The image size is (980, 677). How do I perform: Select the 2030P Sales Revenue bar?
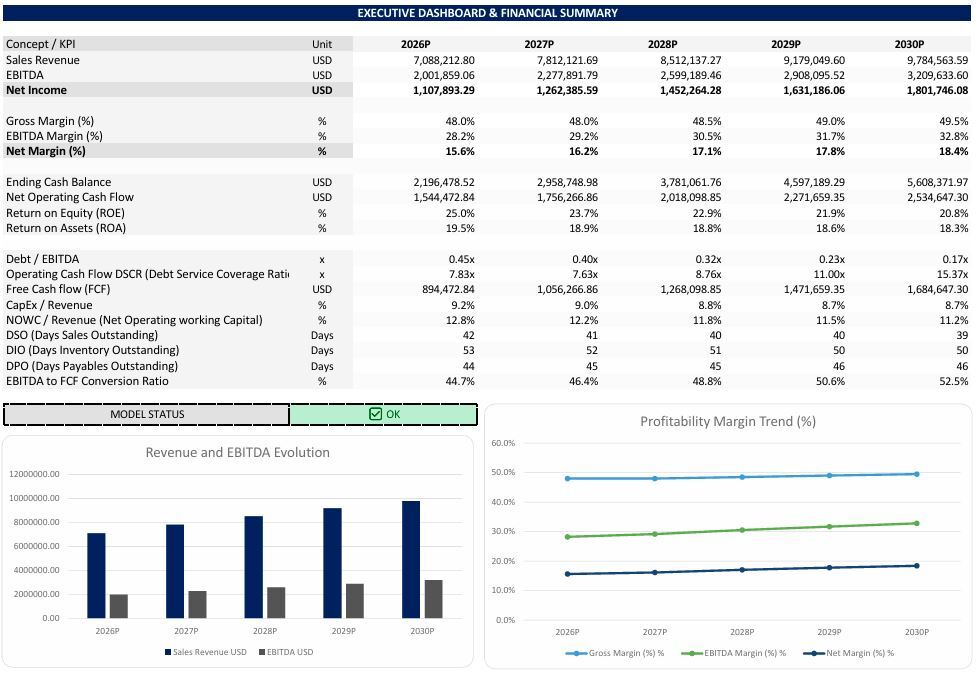pos(411,559)
